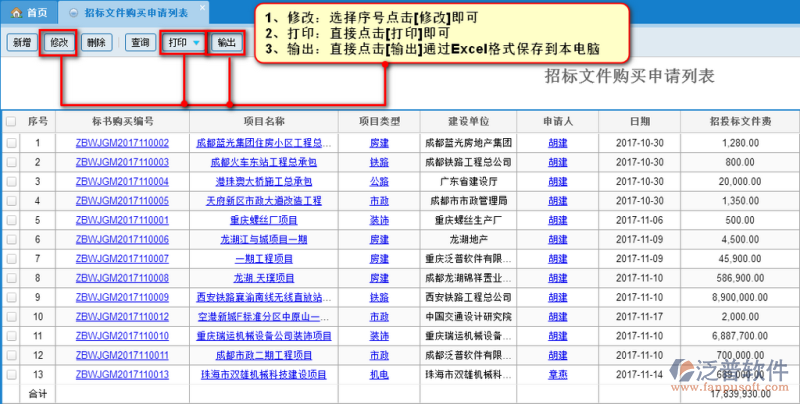Screen dimensions: 800x404
Task: Open the 首页 home tab
Action: pyautogui.click(x=29, y=13)
